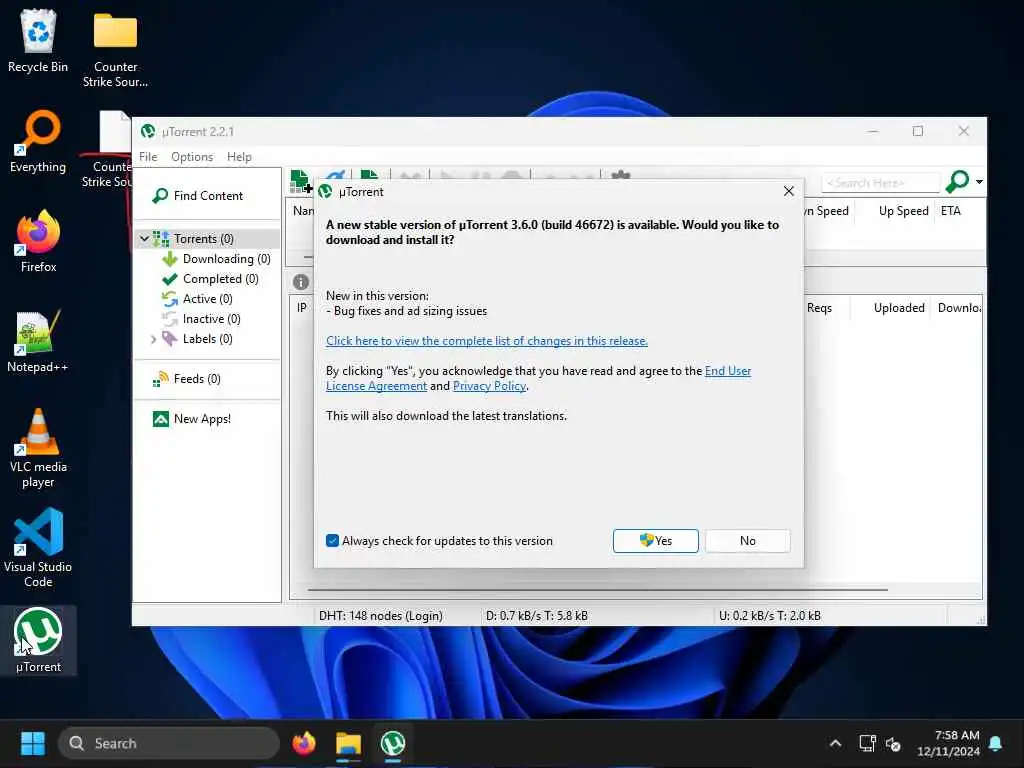Click the Find Content magnifier icon

pyautogui.click(x=160, y=196)
